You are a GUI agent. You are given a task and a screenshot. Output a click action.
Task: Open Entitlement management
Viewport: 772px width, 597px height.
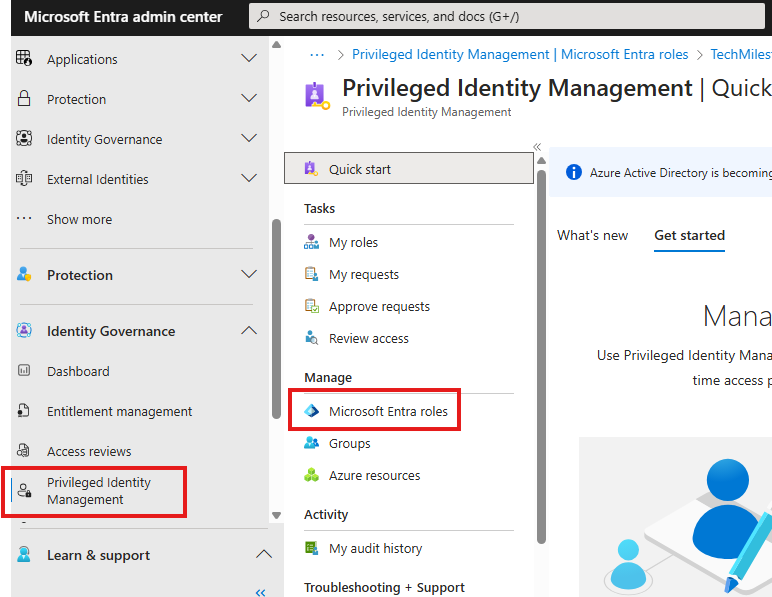tap(119, 411)
